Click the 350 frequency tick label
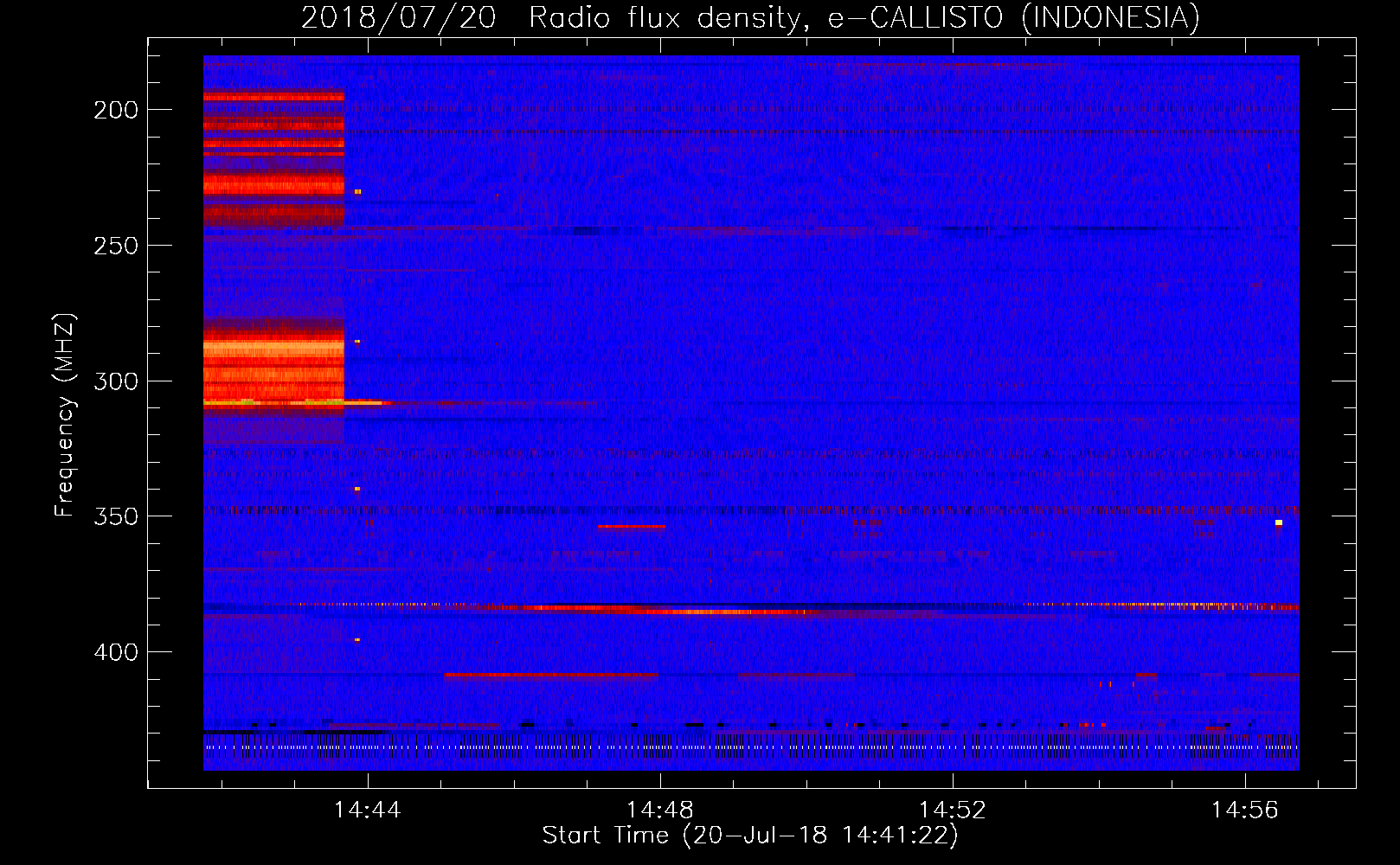Image resolution: width=1400 pixels, height=865 pixels. tap(116, 516)
